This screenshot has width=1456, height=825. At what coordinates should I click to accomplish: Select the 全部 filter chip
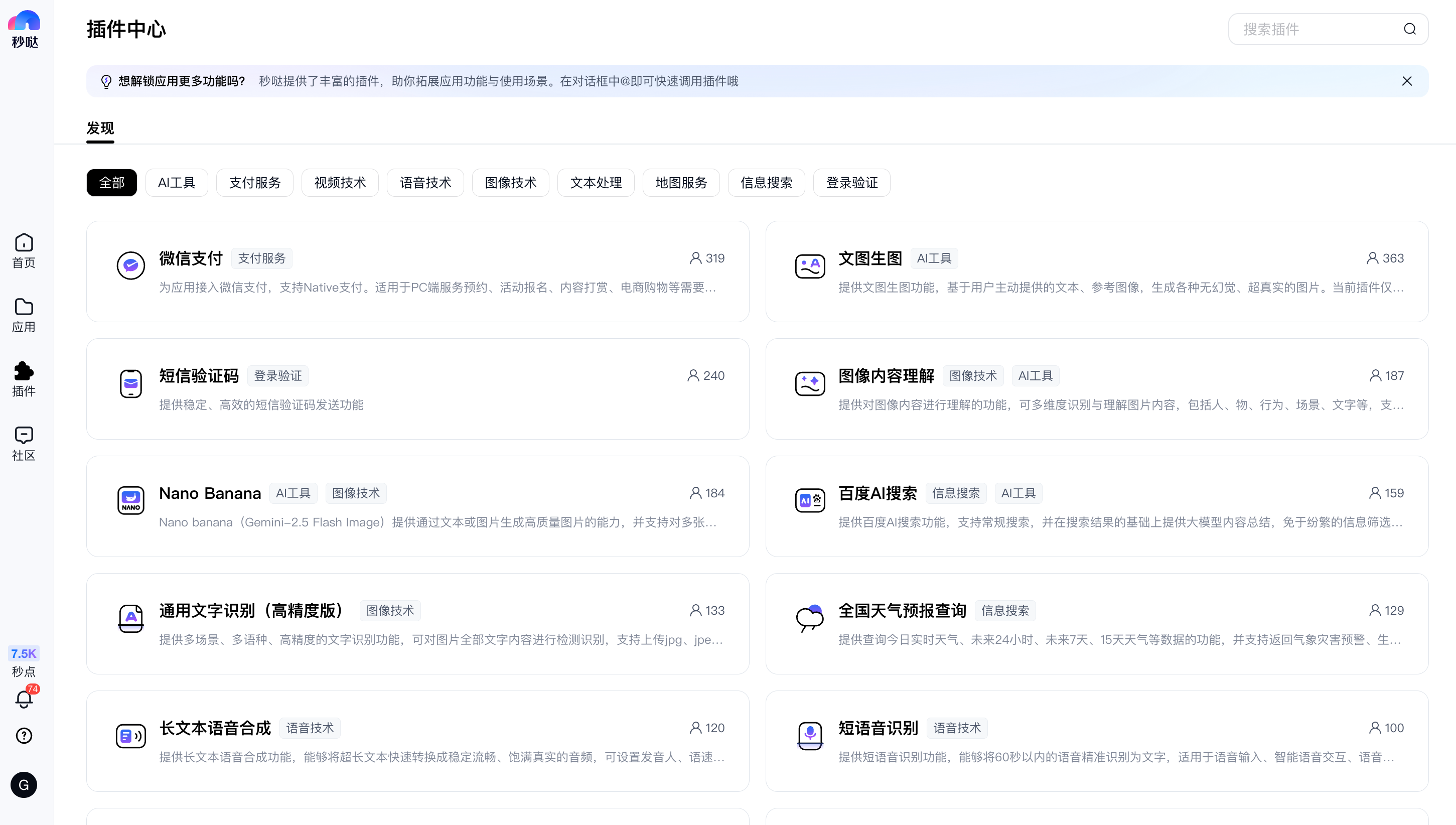pos(111,183)
